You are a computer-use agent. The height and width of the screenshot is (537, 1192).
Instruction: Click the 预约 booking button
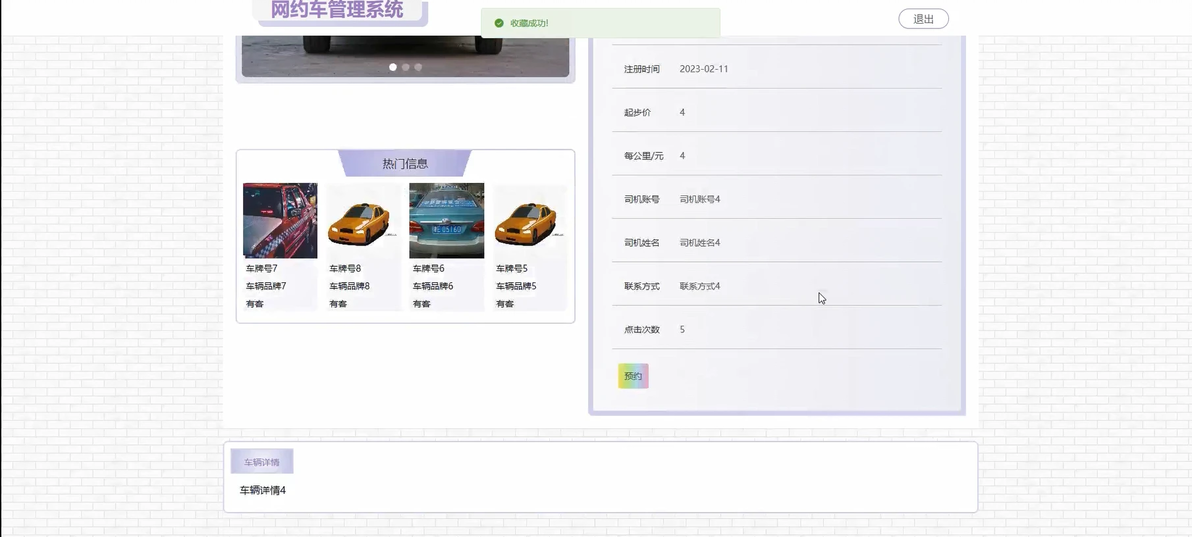point(633,376)
